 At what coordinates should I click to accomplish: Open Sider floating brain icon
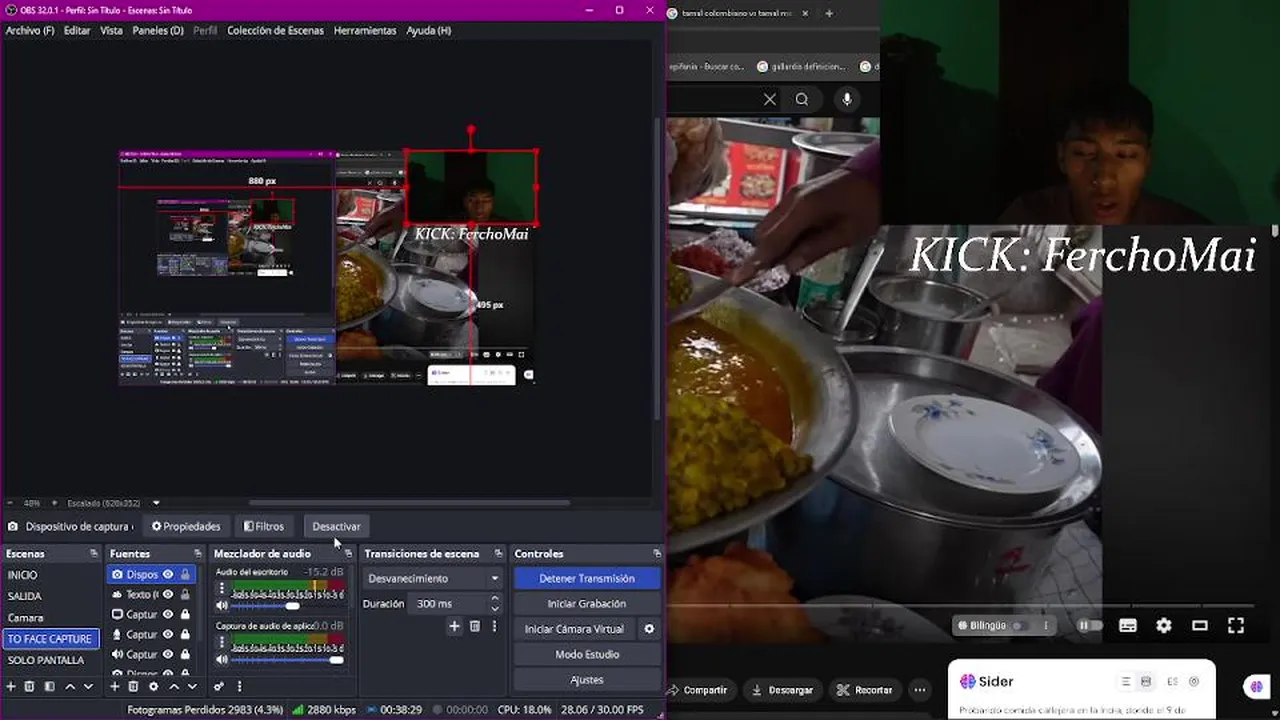click(x=1255, y=687)
